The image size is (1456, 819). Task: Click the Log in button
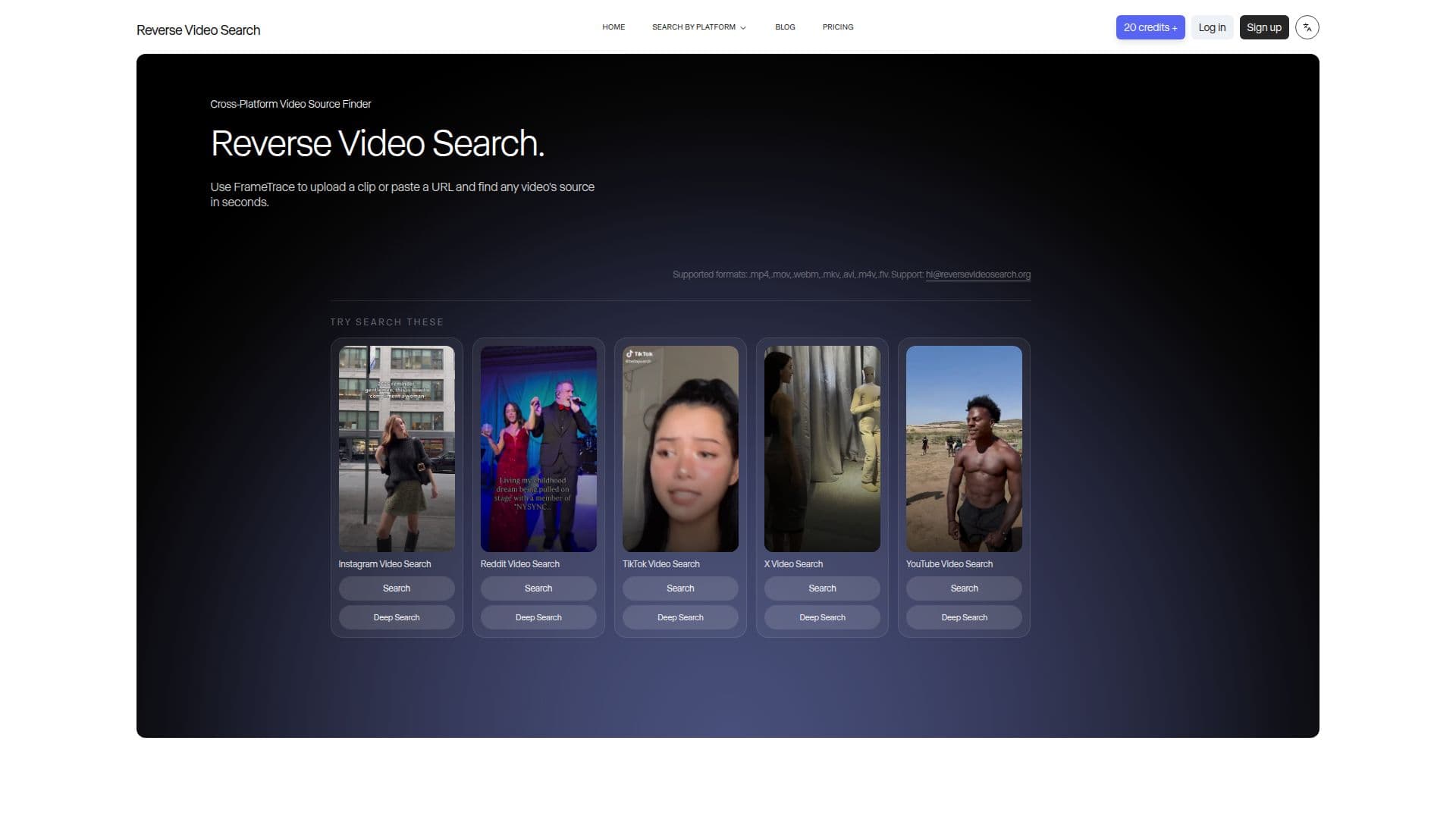(x=1212, y=27)
